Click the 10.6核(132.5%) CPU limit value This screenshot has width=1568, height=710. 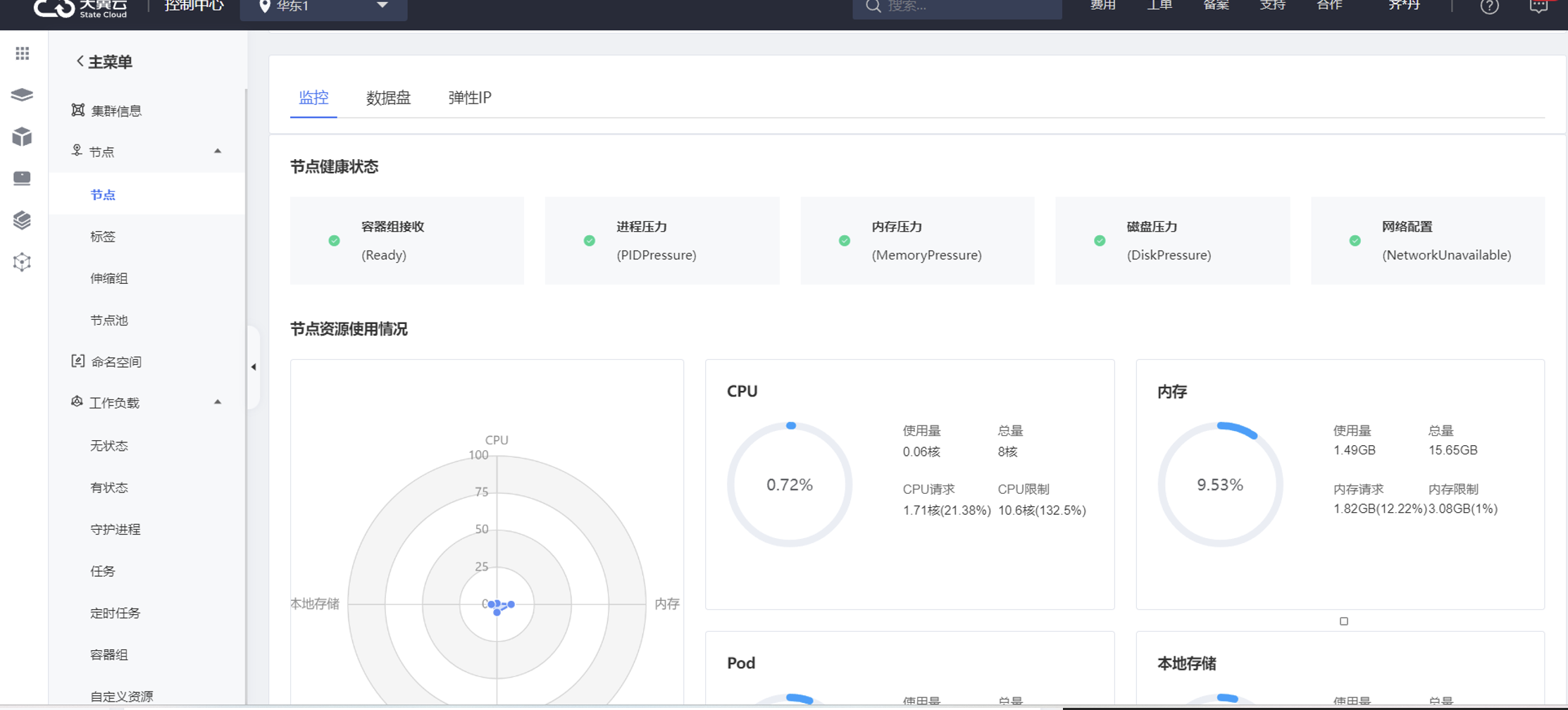pos(1042,510)
